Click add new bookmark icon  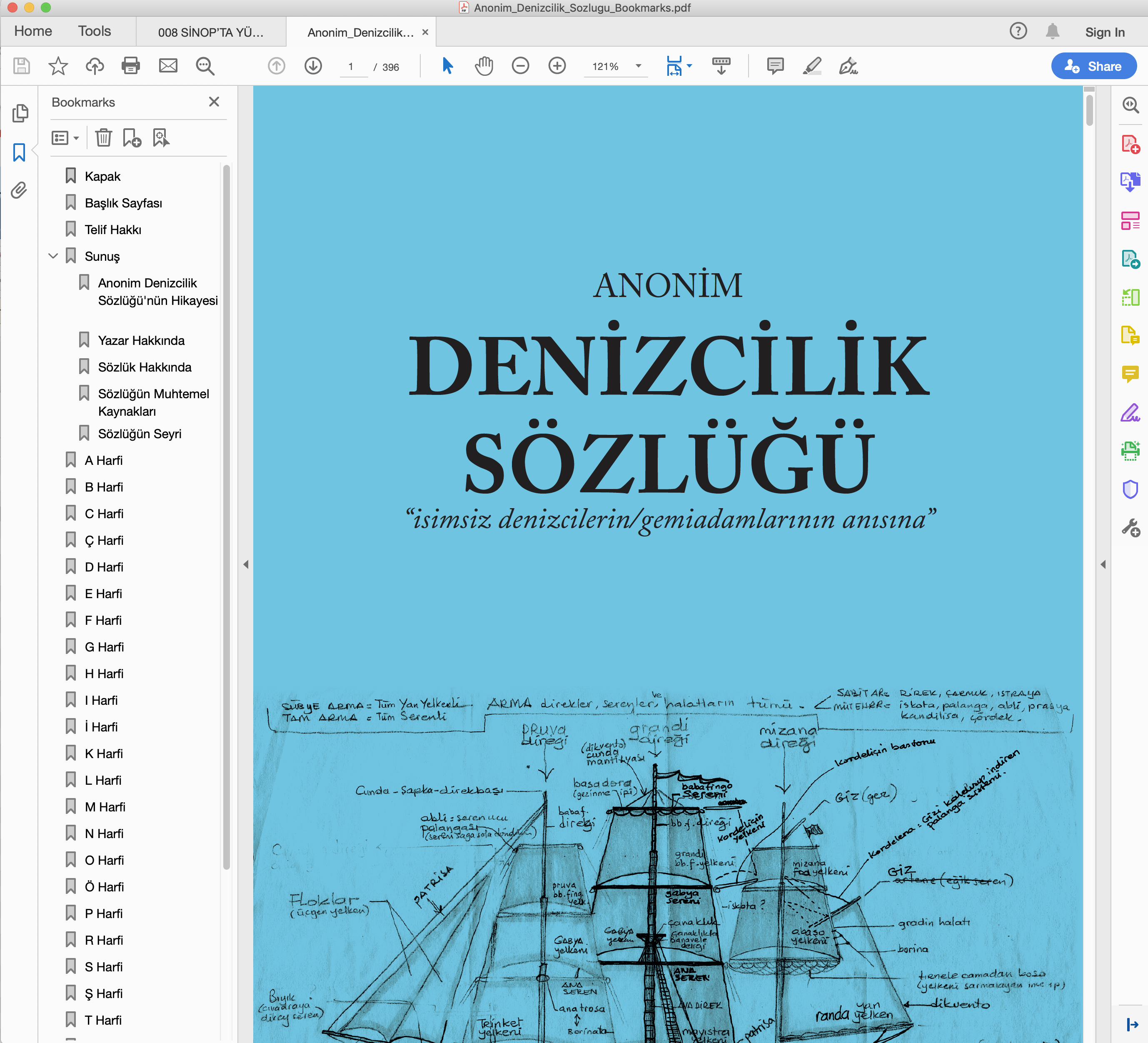[132, 138]
